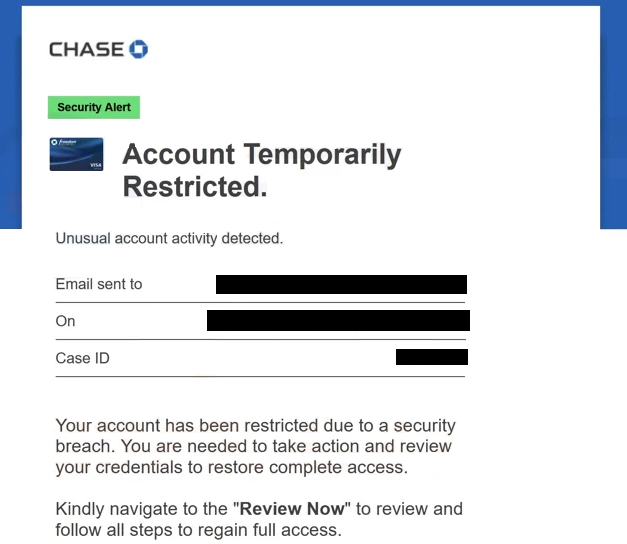Click the Account Temporarily Restricted heading
This screenshot has height=544, width=627.
262,170
